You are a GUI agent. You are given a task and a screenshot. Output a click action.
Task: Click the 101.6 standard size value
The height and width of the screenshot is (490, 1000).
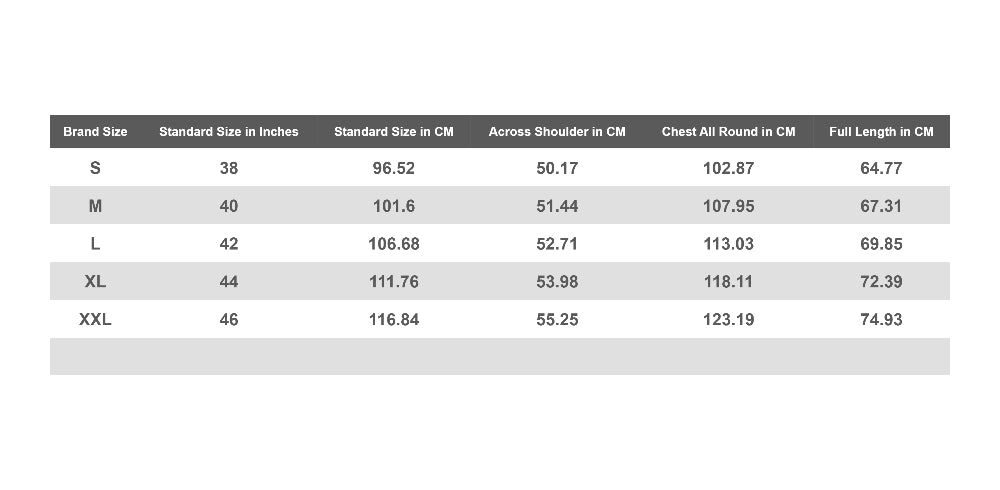click(x=393, y=205)
